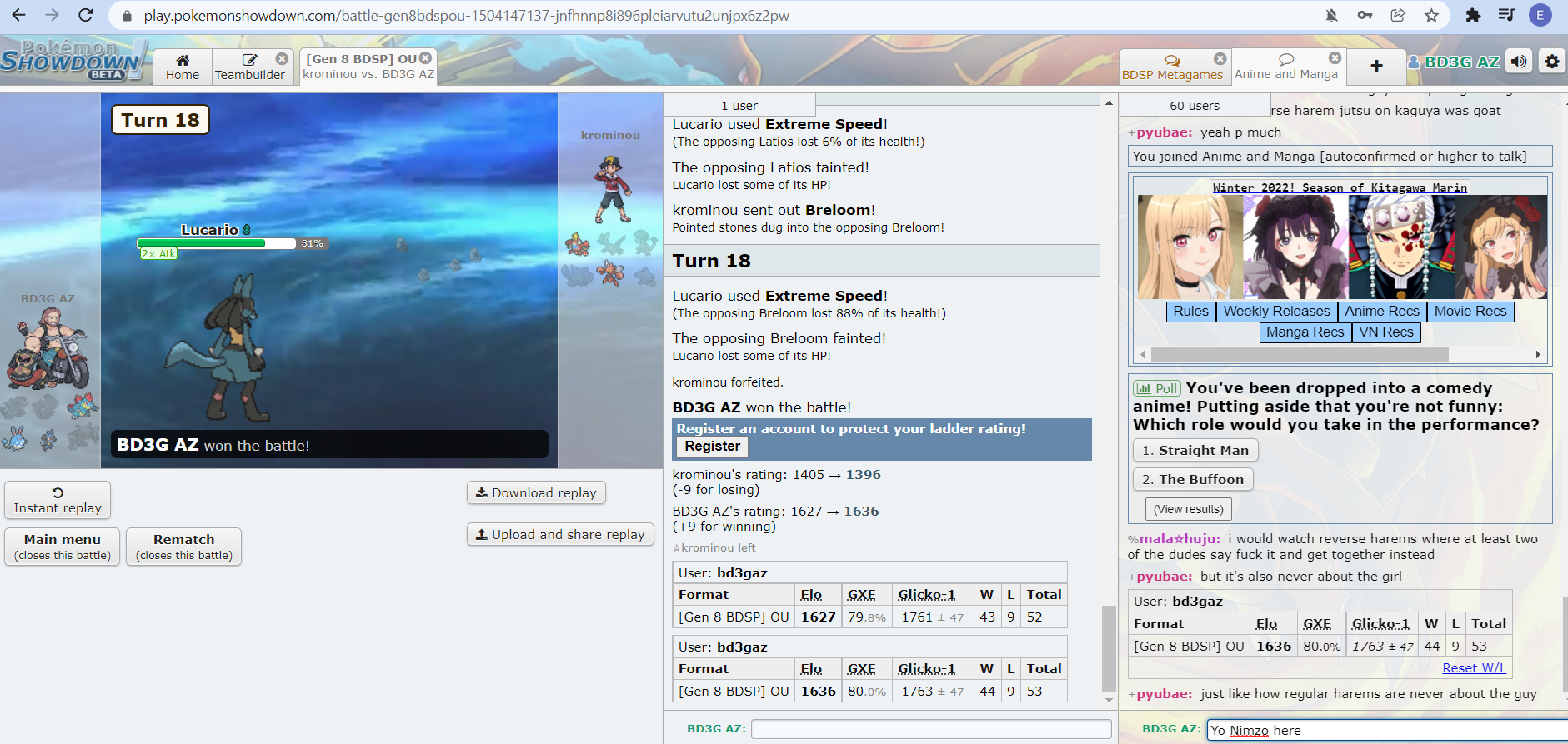This screenshot has width=1568, height=744.
Task: Click mala★huju username in chat
Action: 1179,538
